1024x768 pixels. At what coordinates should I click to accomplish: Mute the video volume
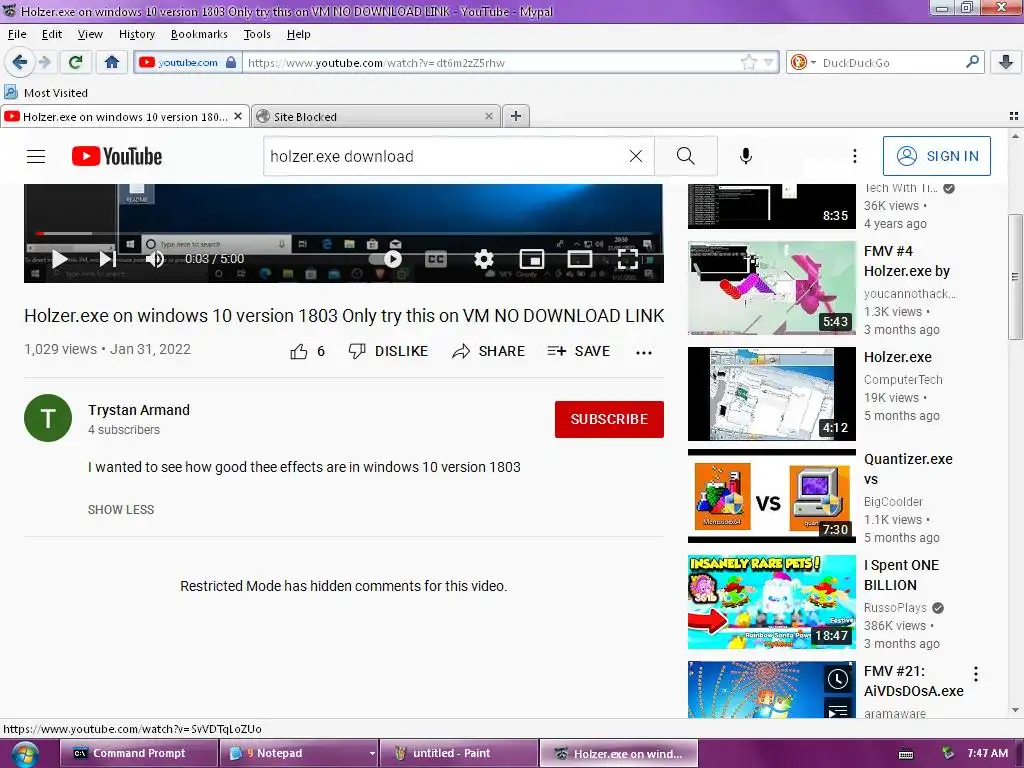(x=155, y=259)
